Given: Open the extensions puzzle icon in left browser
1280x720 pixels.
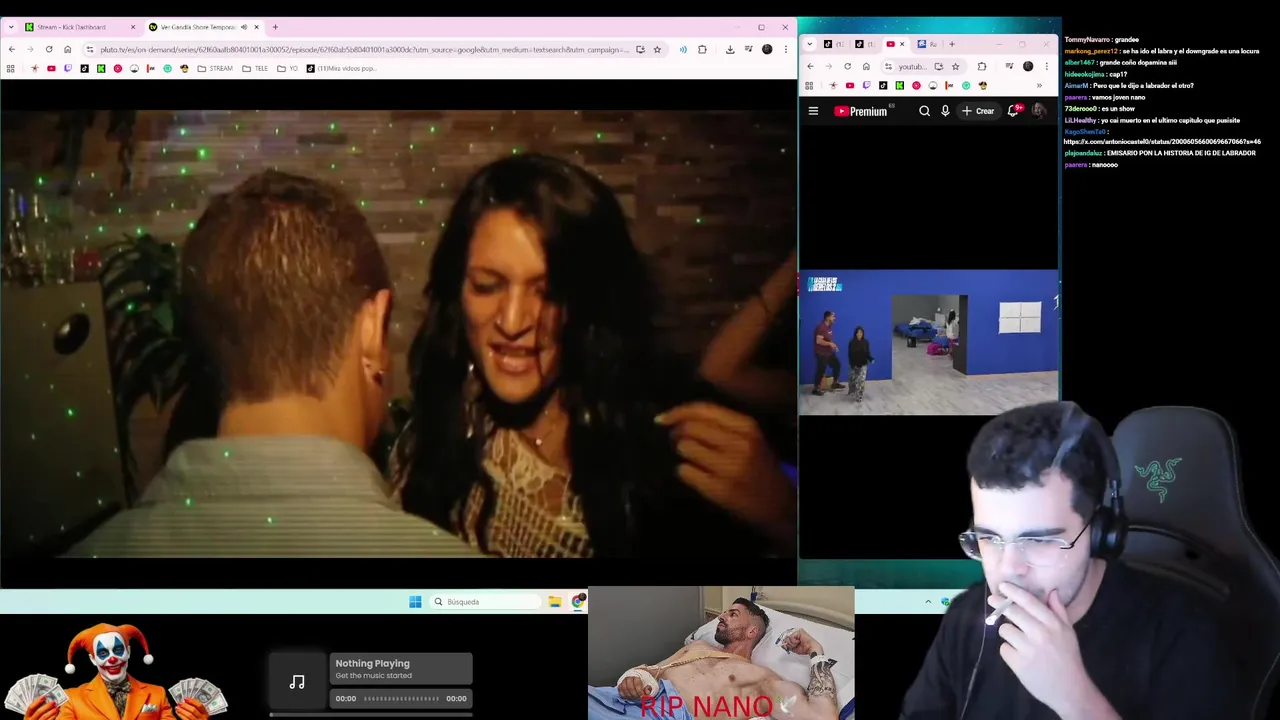Looking at the screenshot, I should click(702, 49).
